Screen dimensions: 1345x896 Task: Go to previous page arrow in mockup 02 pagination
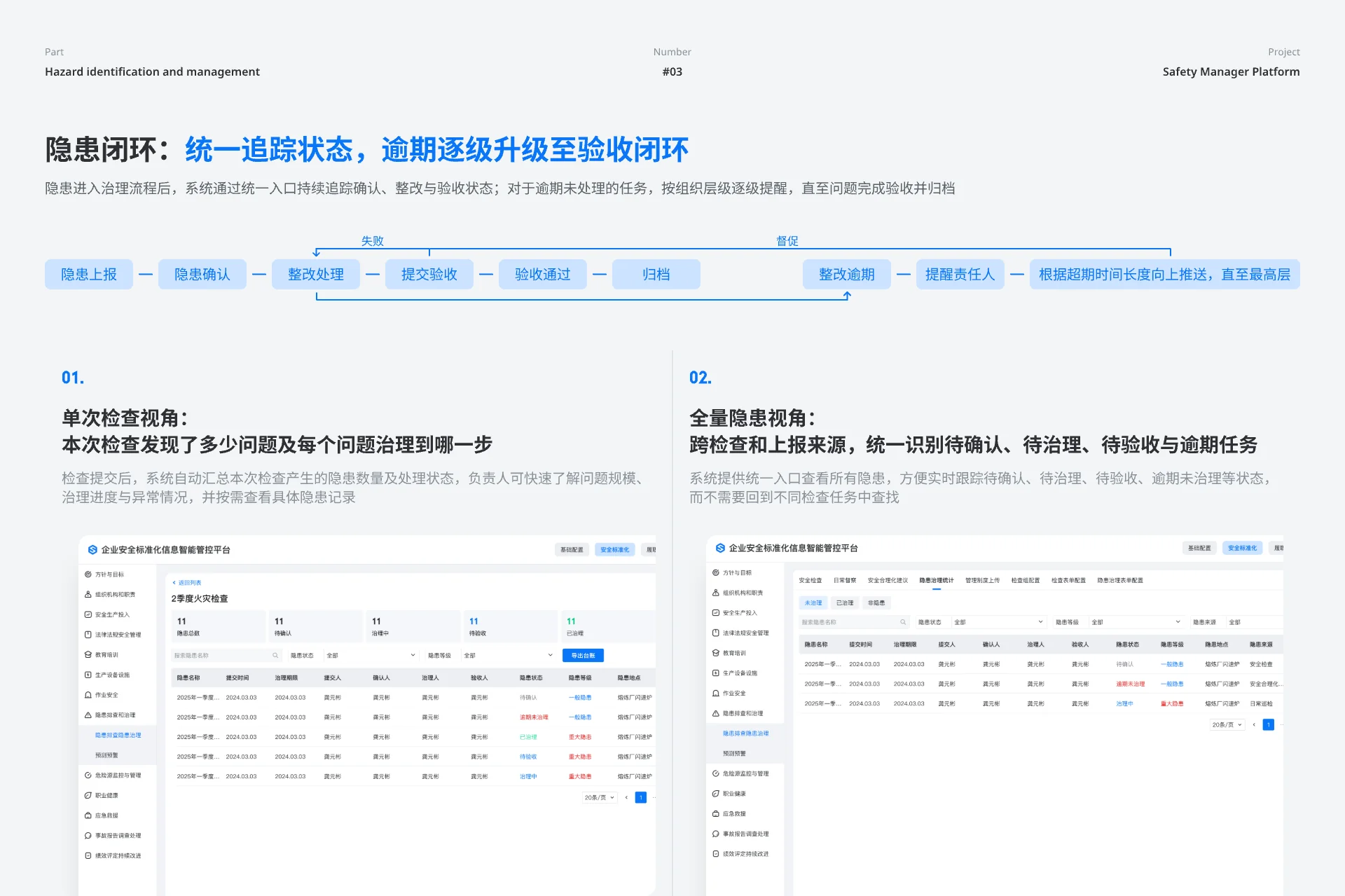(x=1254, y=724)
